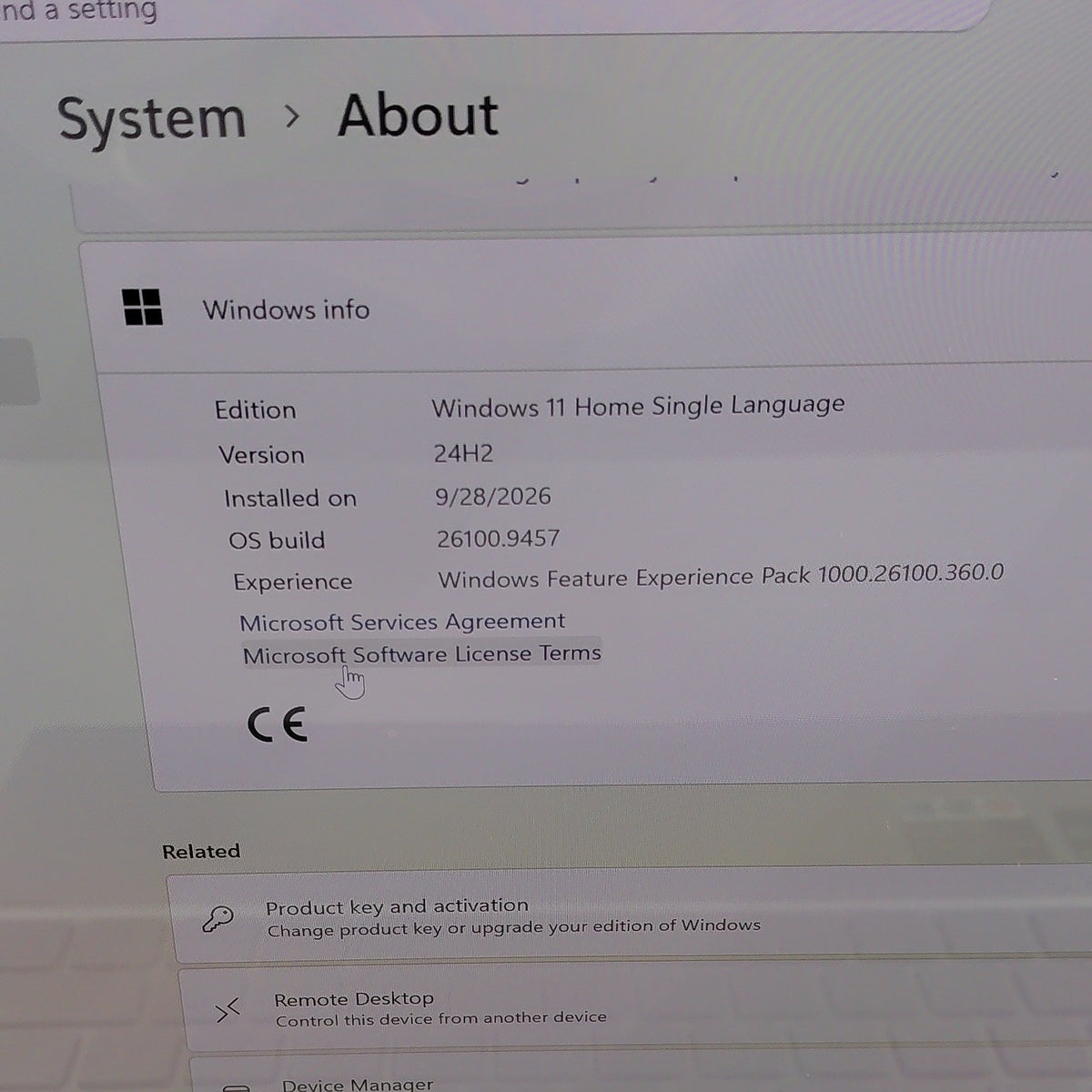
Task: Click the About breadcrumb title
Action: click(418, 116)
